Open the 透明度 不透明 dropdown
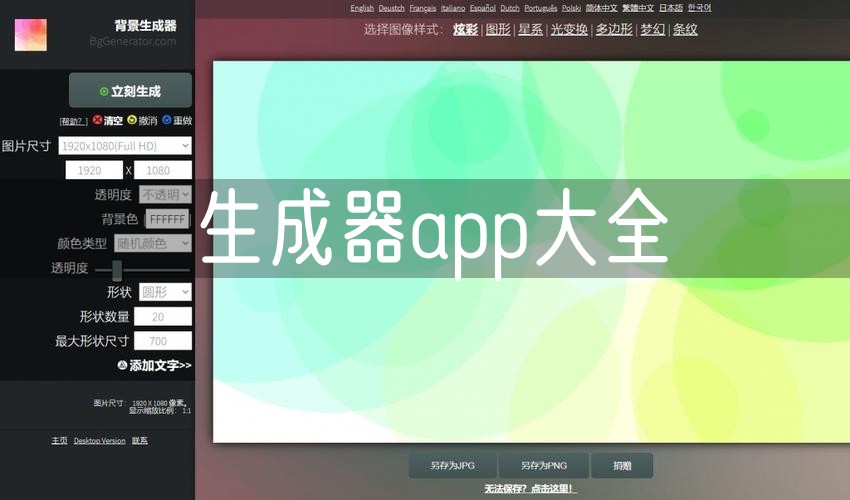 pyautogui.click(x=165, y=194)
